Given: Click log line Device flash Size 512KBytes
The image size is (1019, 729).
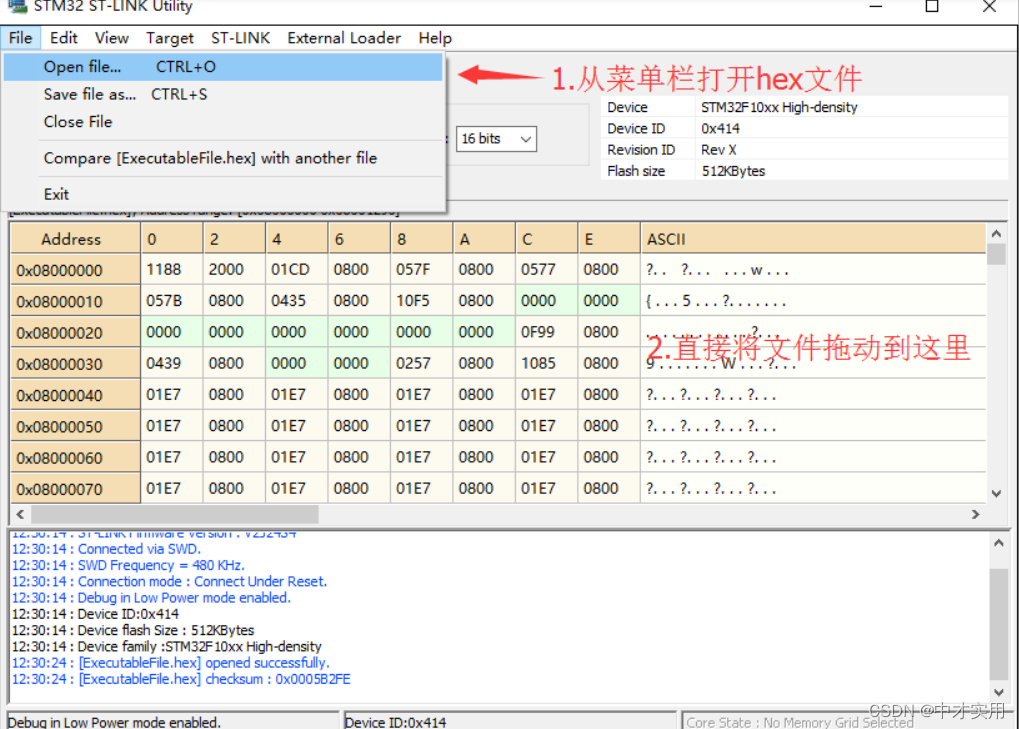Looking at the screenshot, I should pyautogui.click(x=133, y=630).
